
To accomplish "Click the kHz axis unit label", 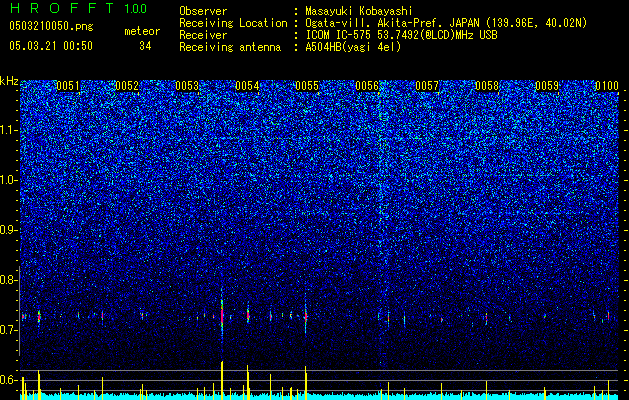I will tap(9, 81).
